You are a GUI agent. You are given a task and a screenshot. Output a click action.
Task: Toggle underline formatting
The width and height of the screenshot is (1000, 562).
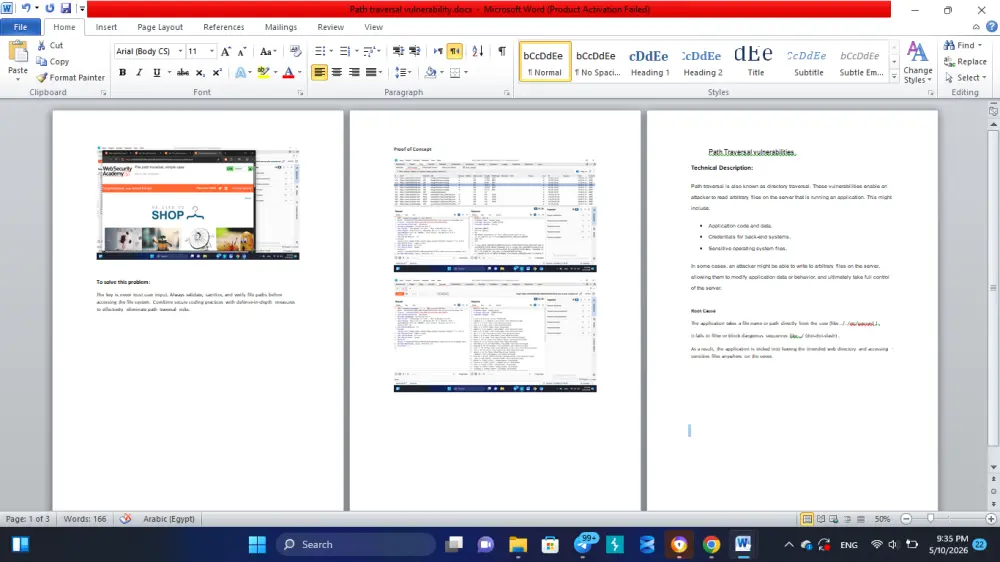tap(156, 73)
